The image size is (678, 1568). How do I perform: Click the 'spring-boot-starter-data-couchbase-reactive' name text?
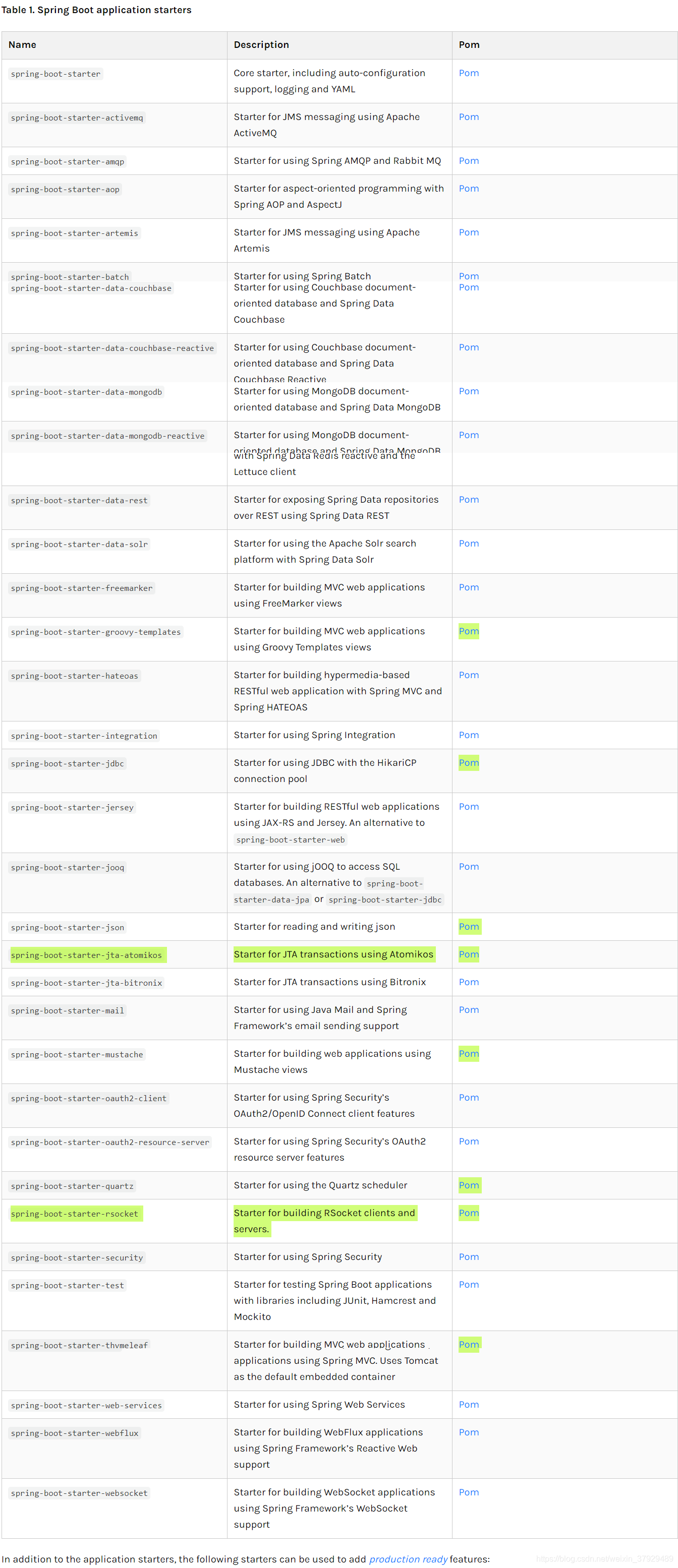pyautogui.click(x=112, y=349)
